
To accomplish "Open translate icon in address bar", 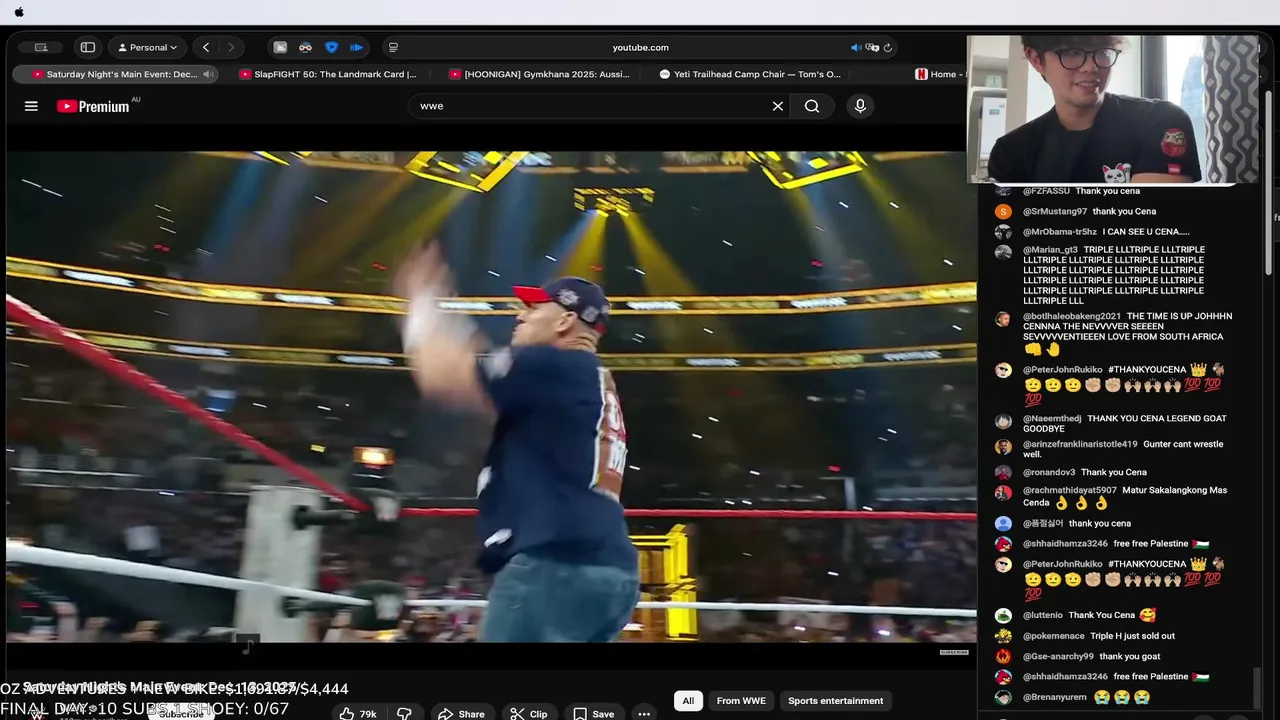I will pyautogui.click(x=872, y=47).
